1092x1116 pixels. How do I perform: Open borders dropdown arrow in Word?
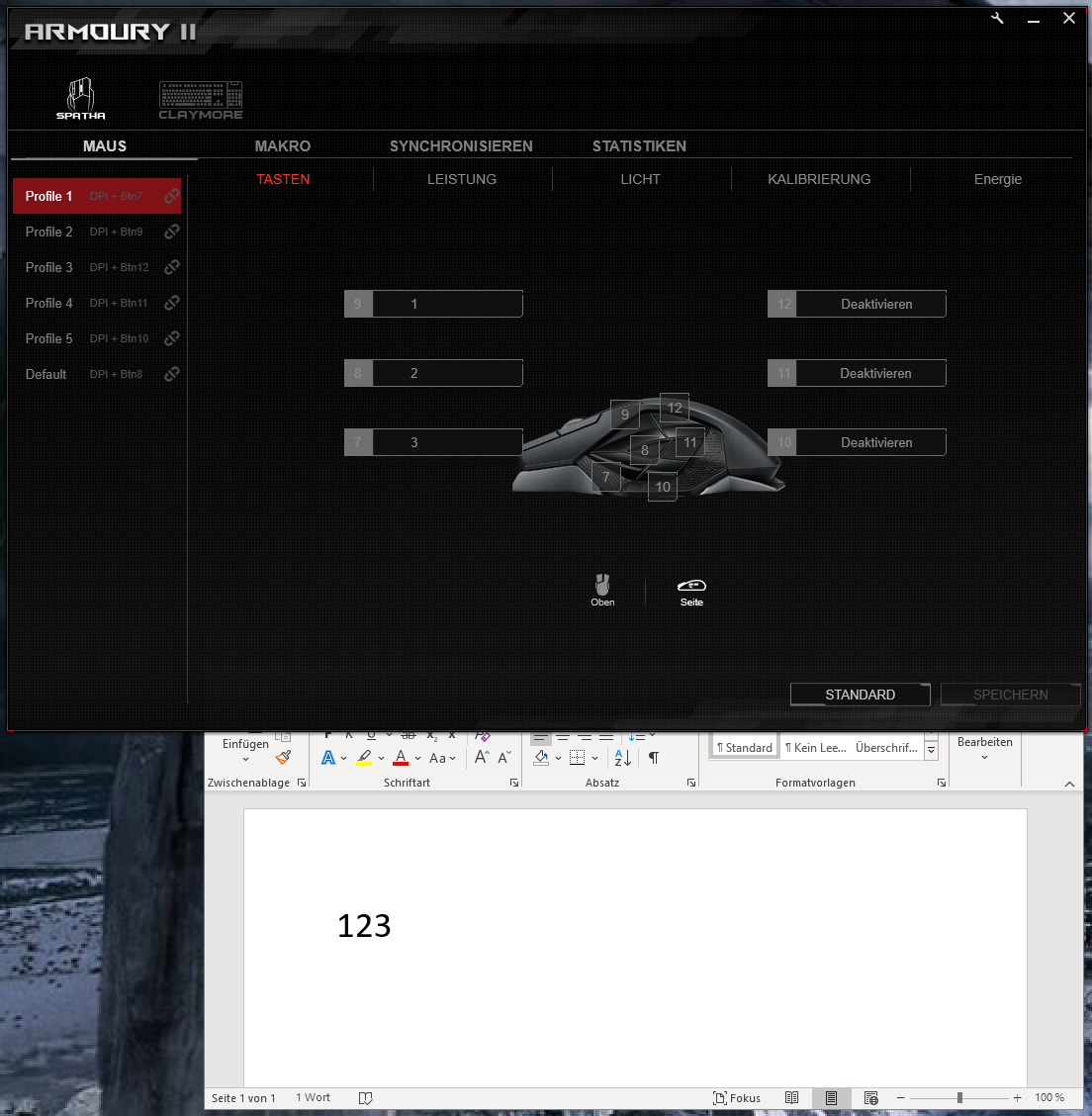tap(594, 759)
